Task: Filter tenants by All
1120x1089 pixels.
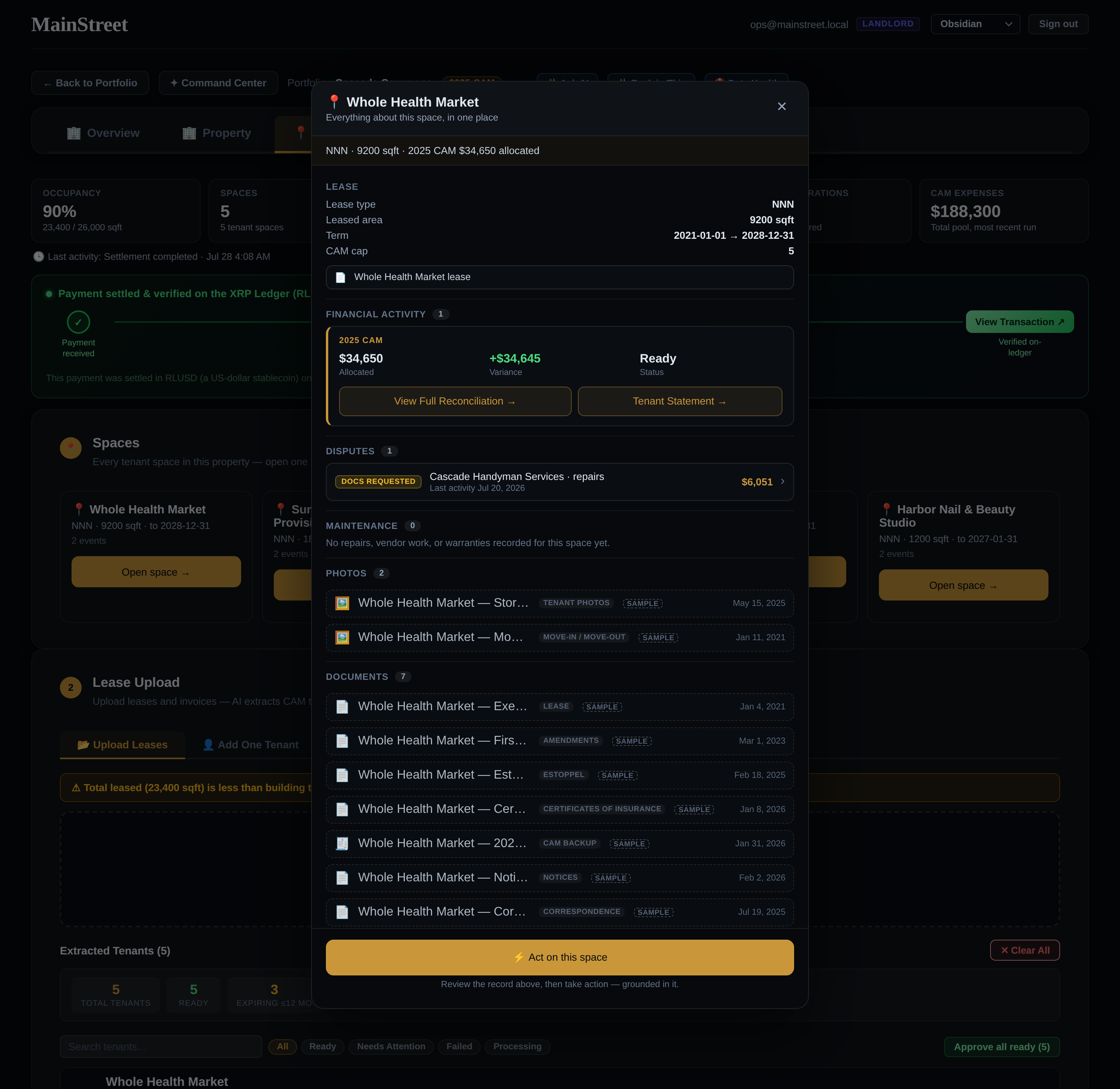Action: click(x=283, y=1047)
